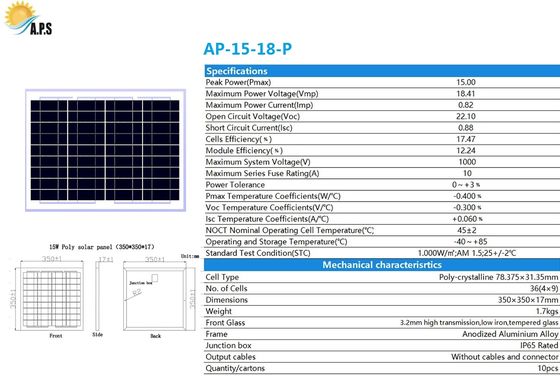Select the Open Circuit Voltage(Voc) label

click(252, 116)
